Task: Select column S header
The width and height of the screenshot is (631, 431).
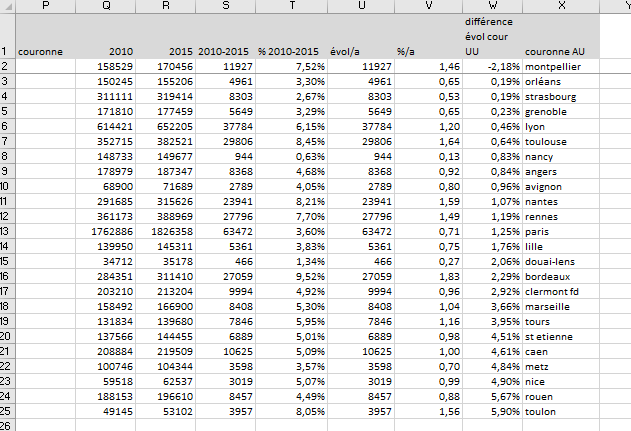Action: coord(226,6)
